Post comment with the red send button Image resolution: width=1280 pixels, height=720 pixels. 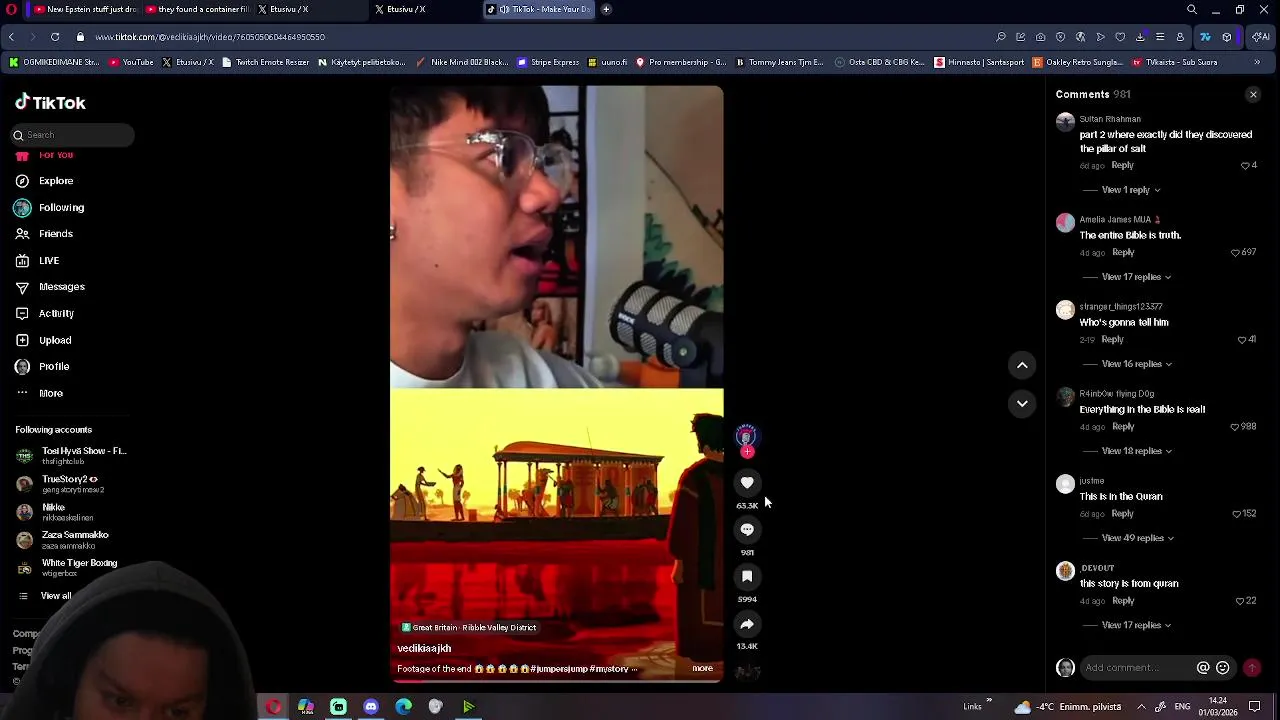click(1251, 668)
